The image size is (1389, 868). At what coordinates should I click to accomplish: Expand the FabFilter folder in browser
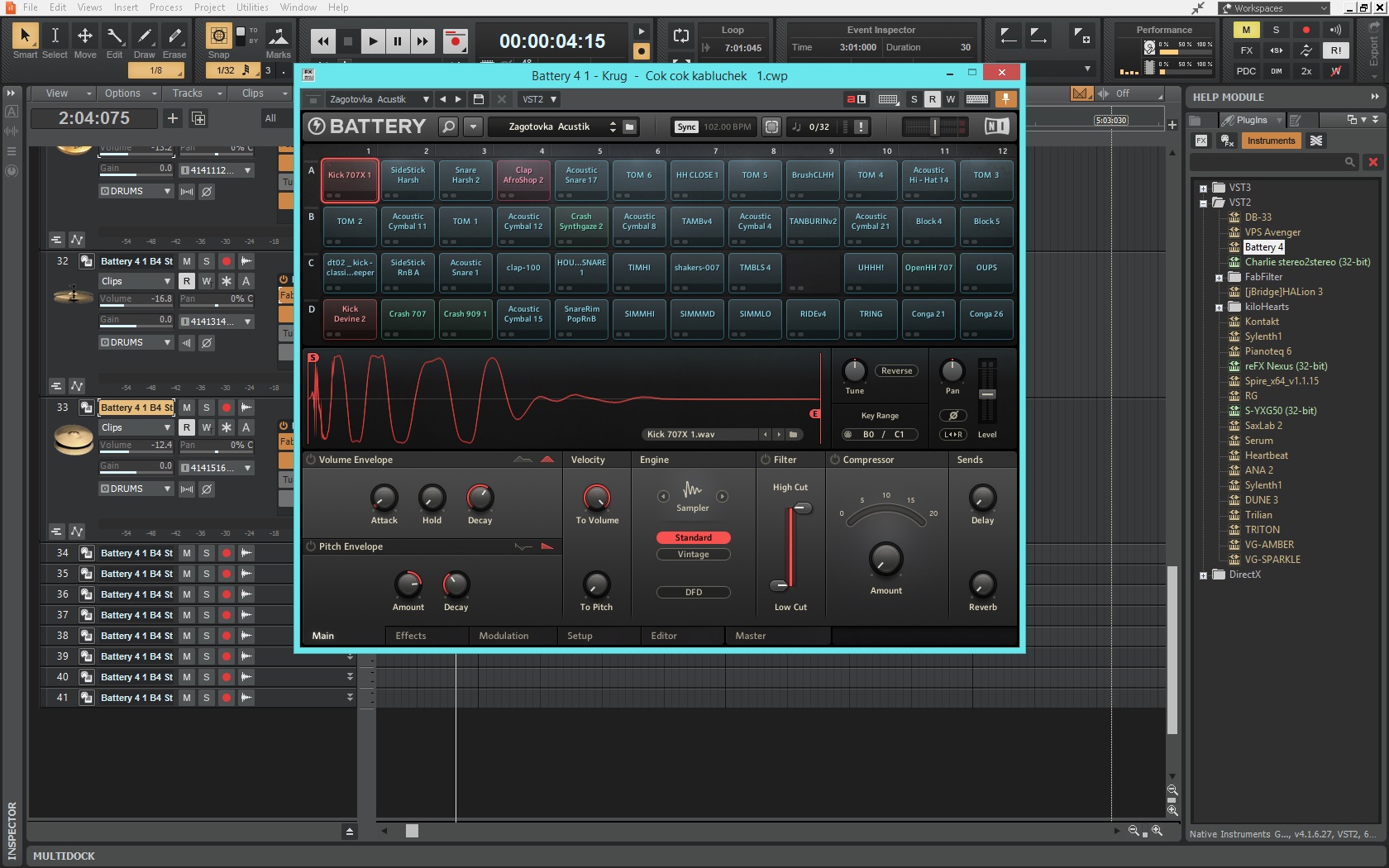[1219, 278]
